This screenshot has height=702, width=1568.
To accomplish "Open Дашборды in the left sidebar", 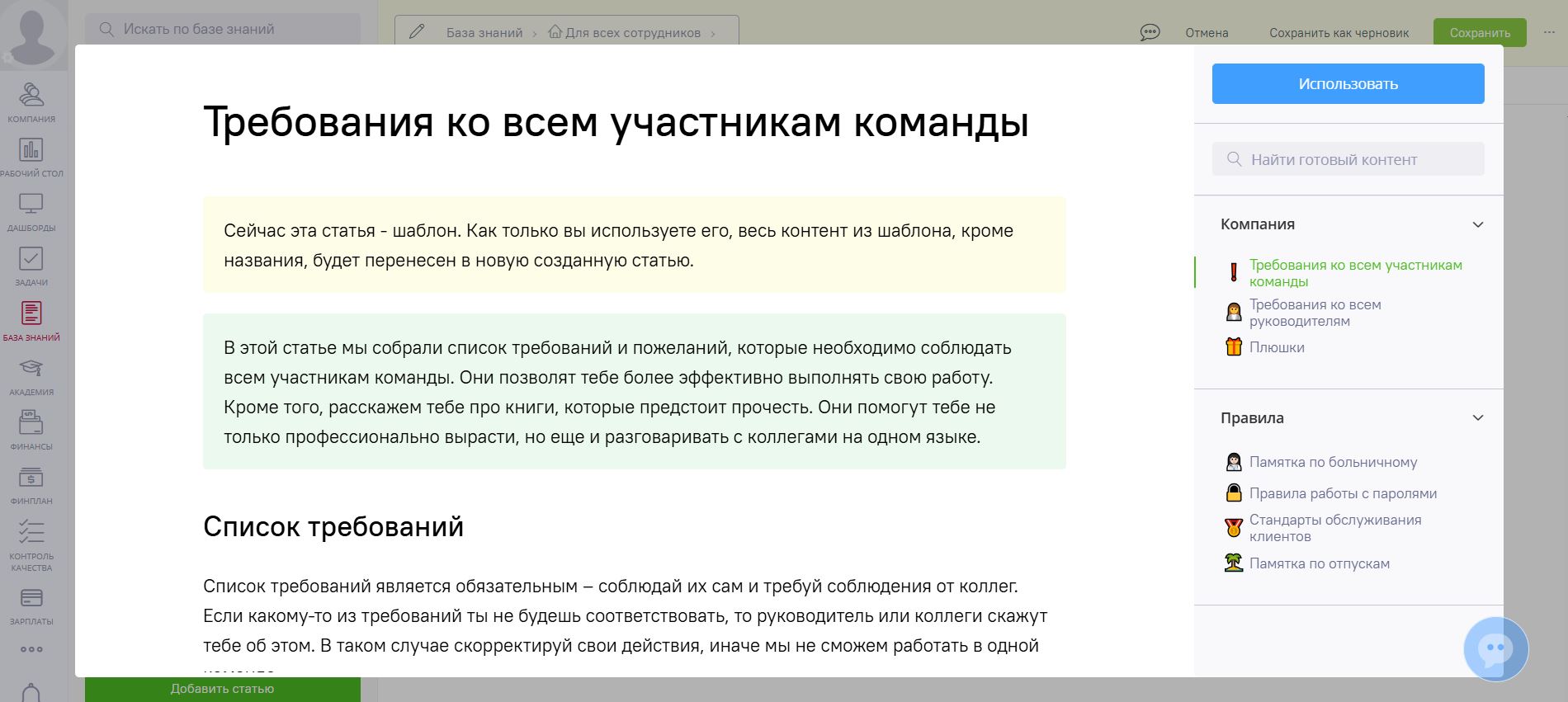I will click(31, 211).
